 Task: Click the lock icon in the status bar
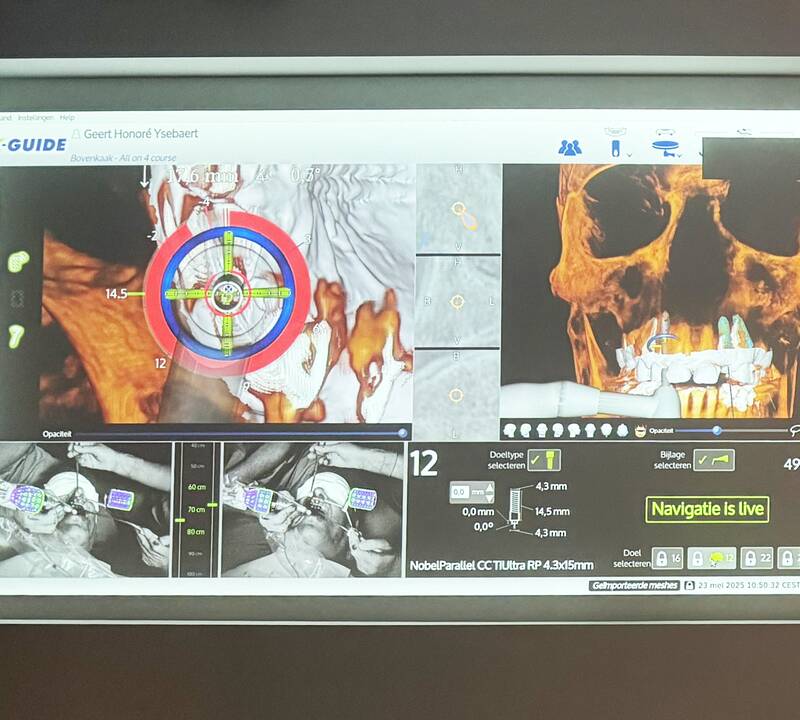689,585
